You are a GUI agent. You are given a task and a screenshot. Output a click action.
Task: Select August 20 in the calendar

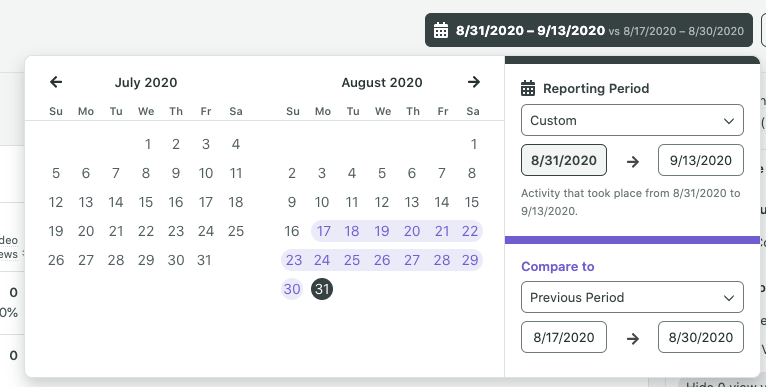tap(412, 231)
